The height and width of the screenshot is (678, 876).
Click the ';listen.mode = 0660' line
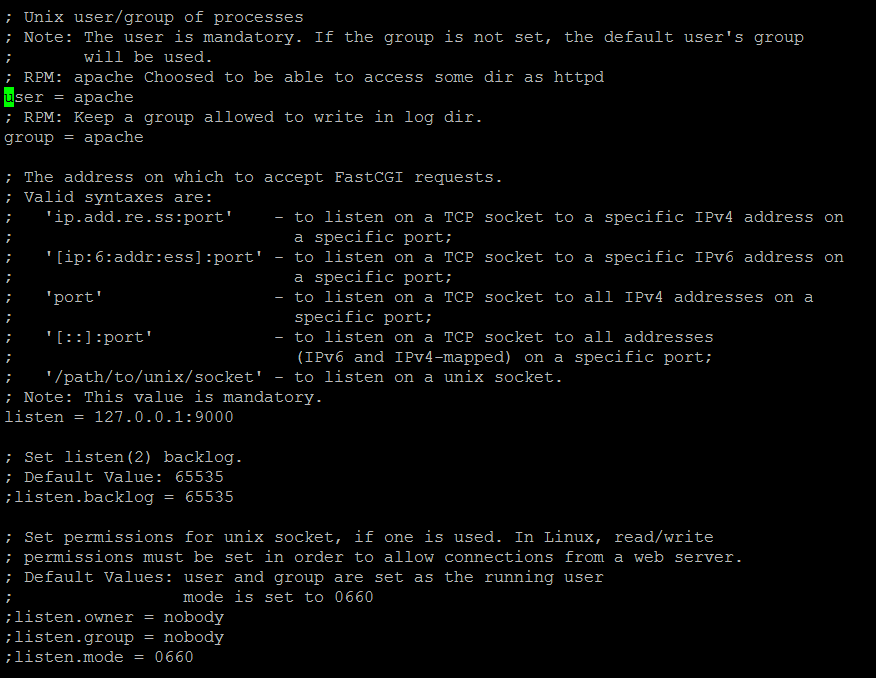coord(99,657)
